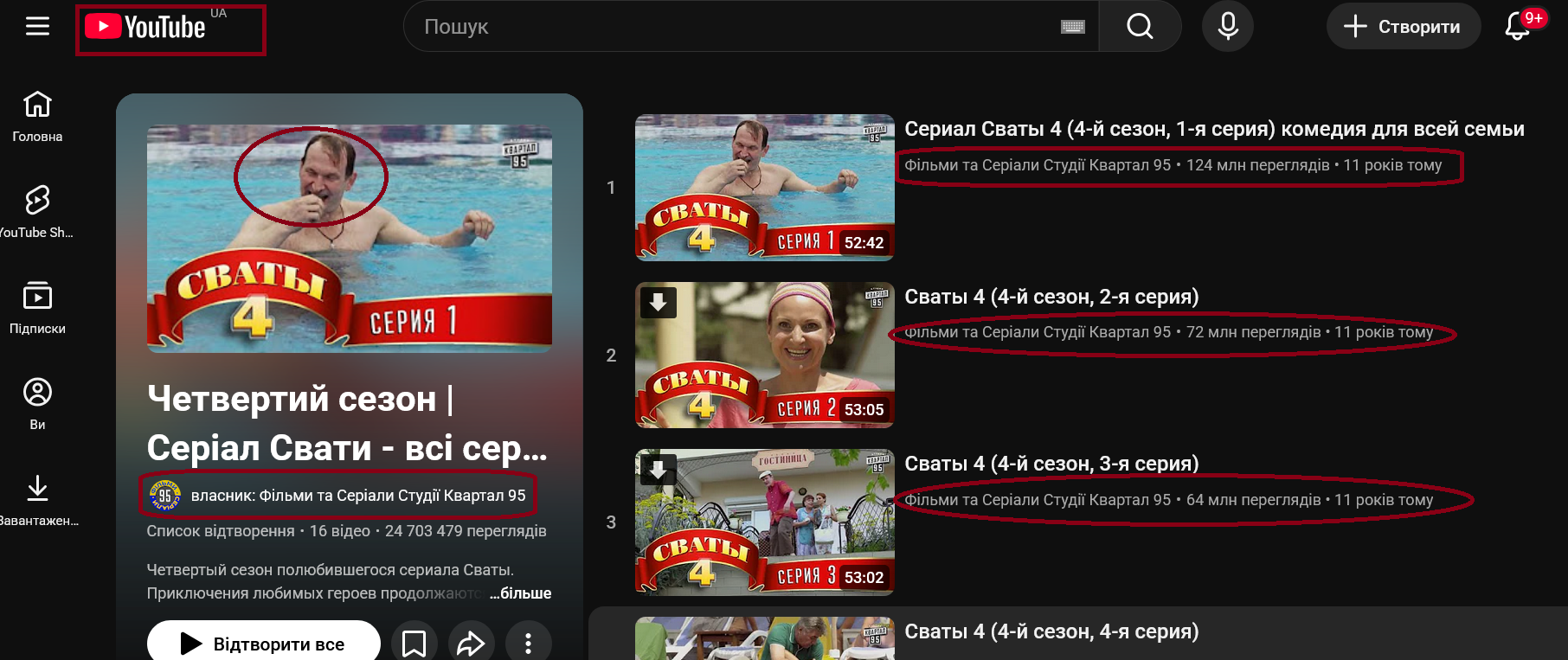
Task: Click channel name under 2-я серия video
Action: (1038, 332)
